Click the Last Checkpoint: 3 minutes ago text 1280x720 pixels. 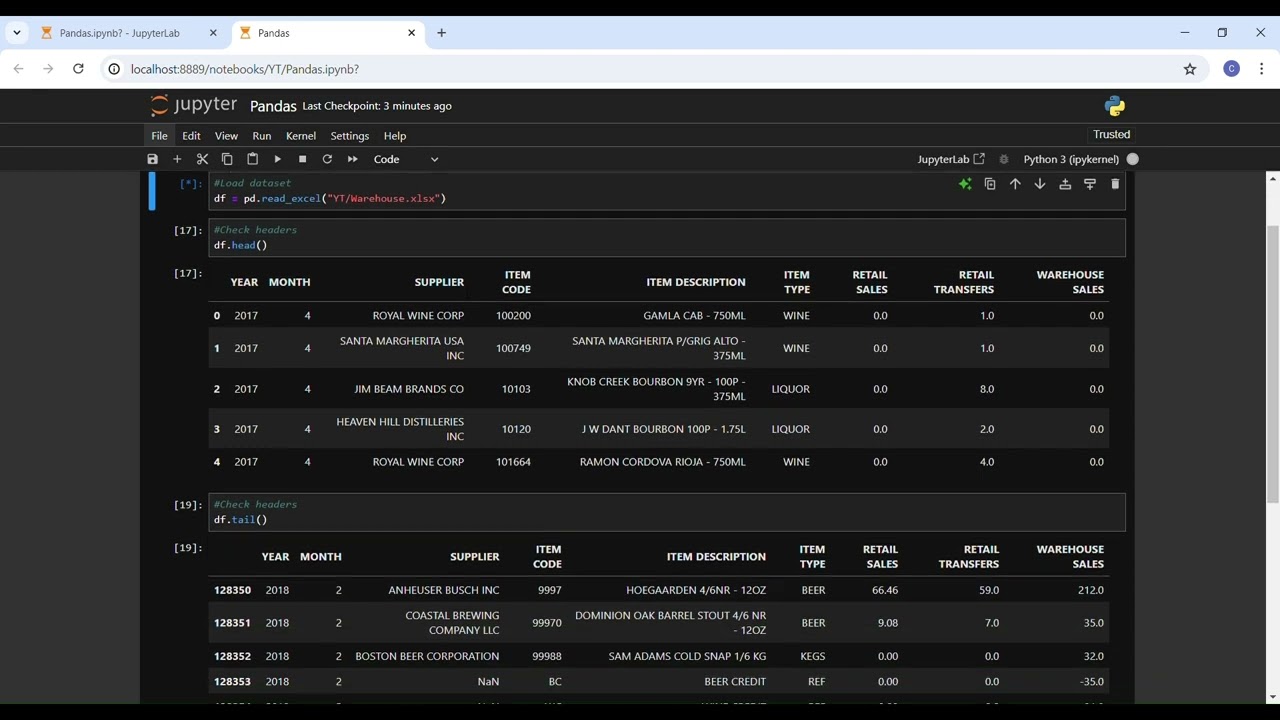point(377,106)
